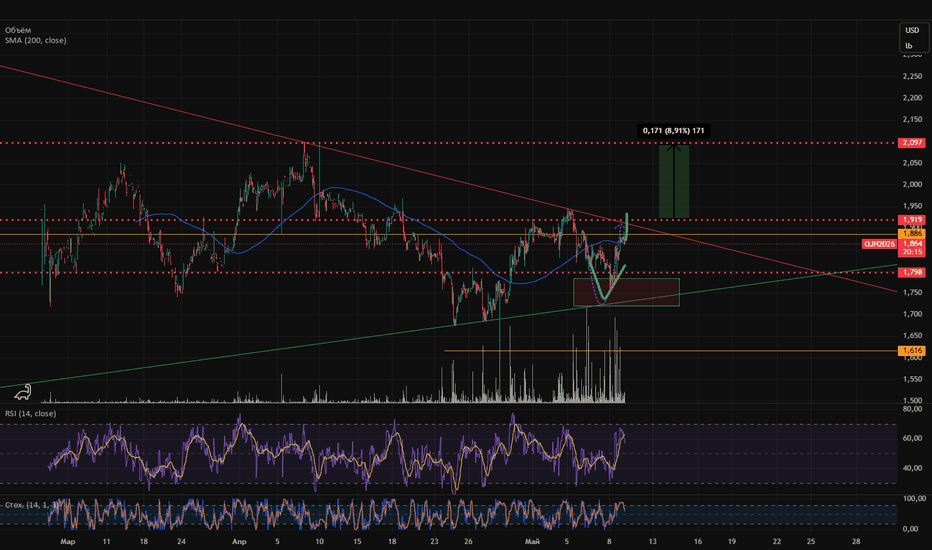This screenshot has height=550, width=932.
Task: Select the lb unit label
Action: pos(909,46)
